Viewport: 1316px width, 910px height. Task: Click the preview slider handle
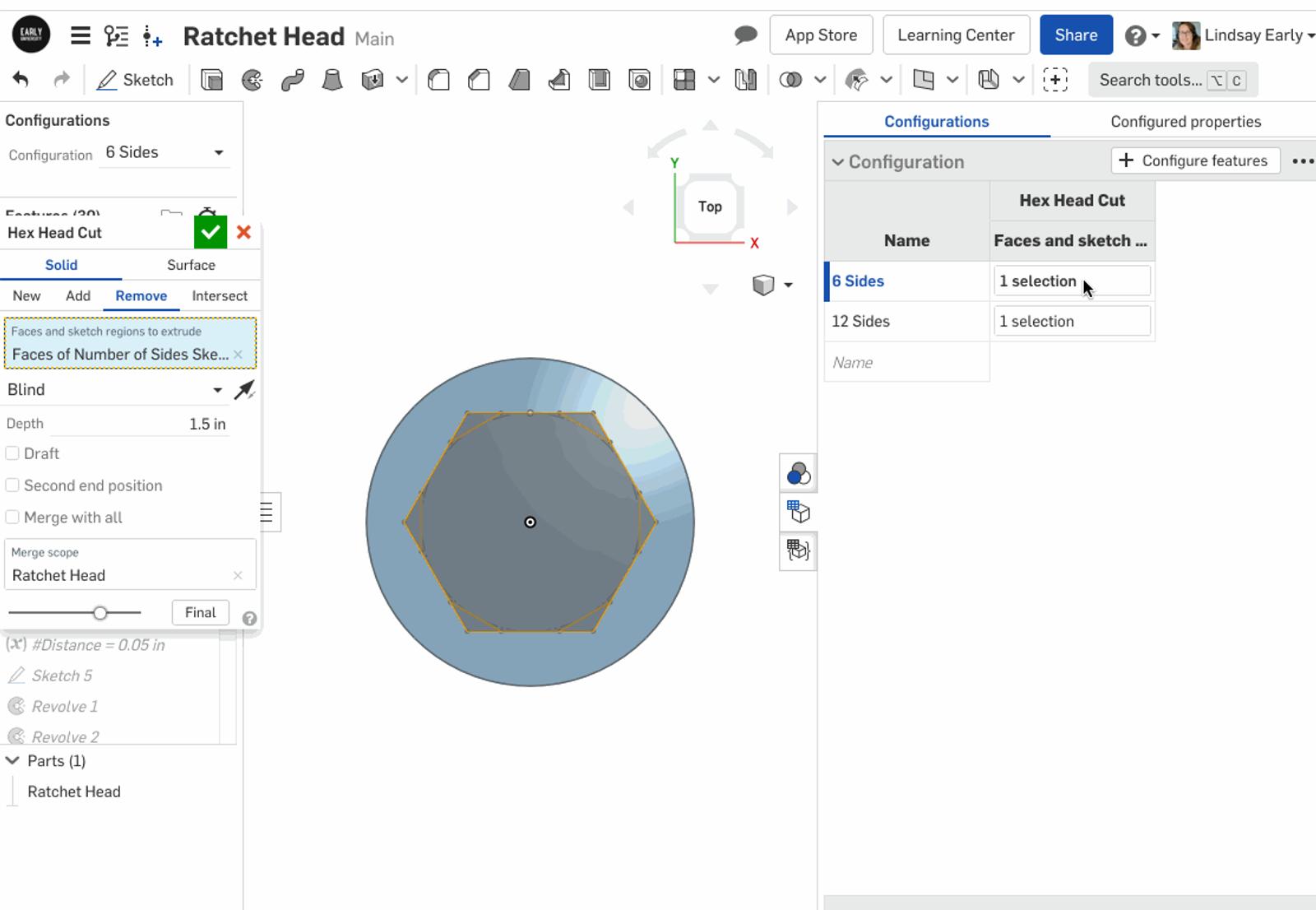click(x=100, y=613)
